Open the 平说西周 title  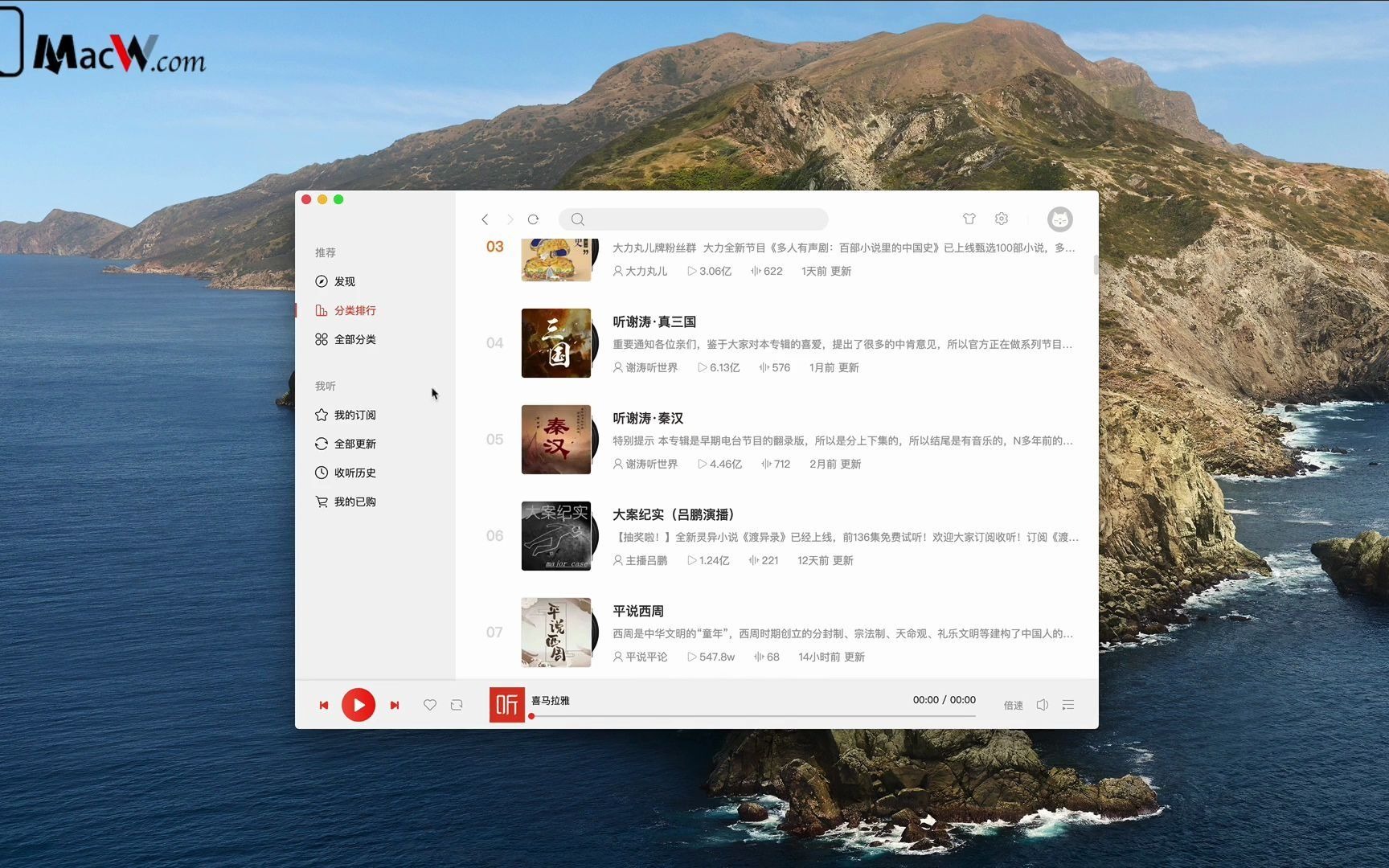(x=638, y=611)
